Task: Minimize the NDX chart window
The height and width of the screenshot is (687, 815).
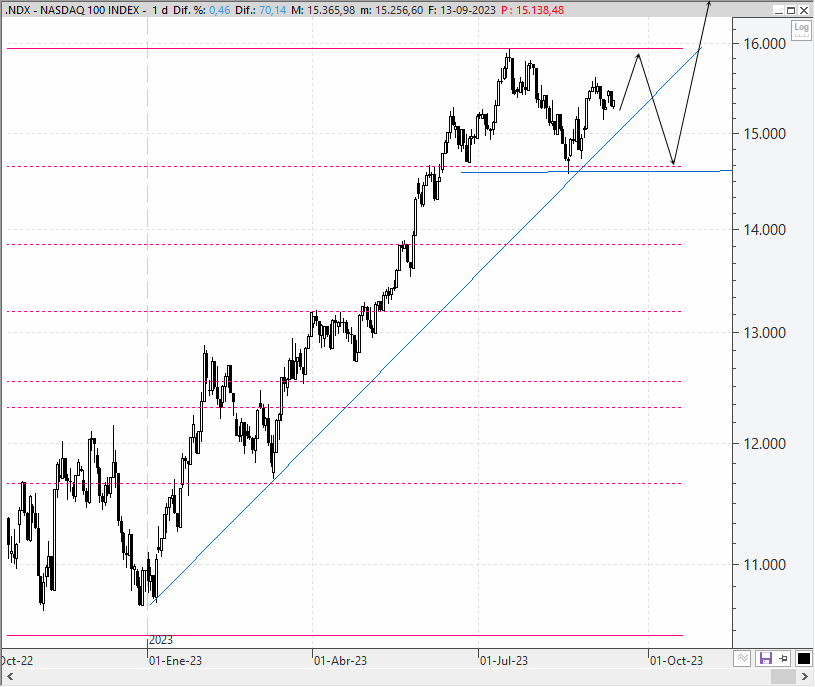Action: pyautogui.click(x=778, y=10)
